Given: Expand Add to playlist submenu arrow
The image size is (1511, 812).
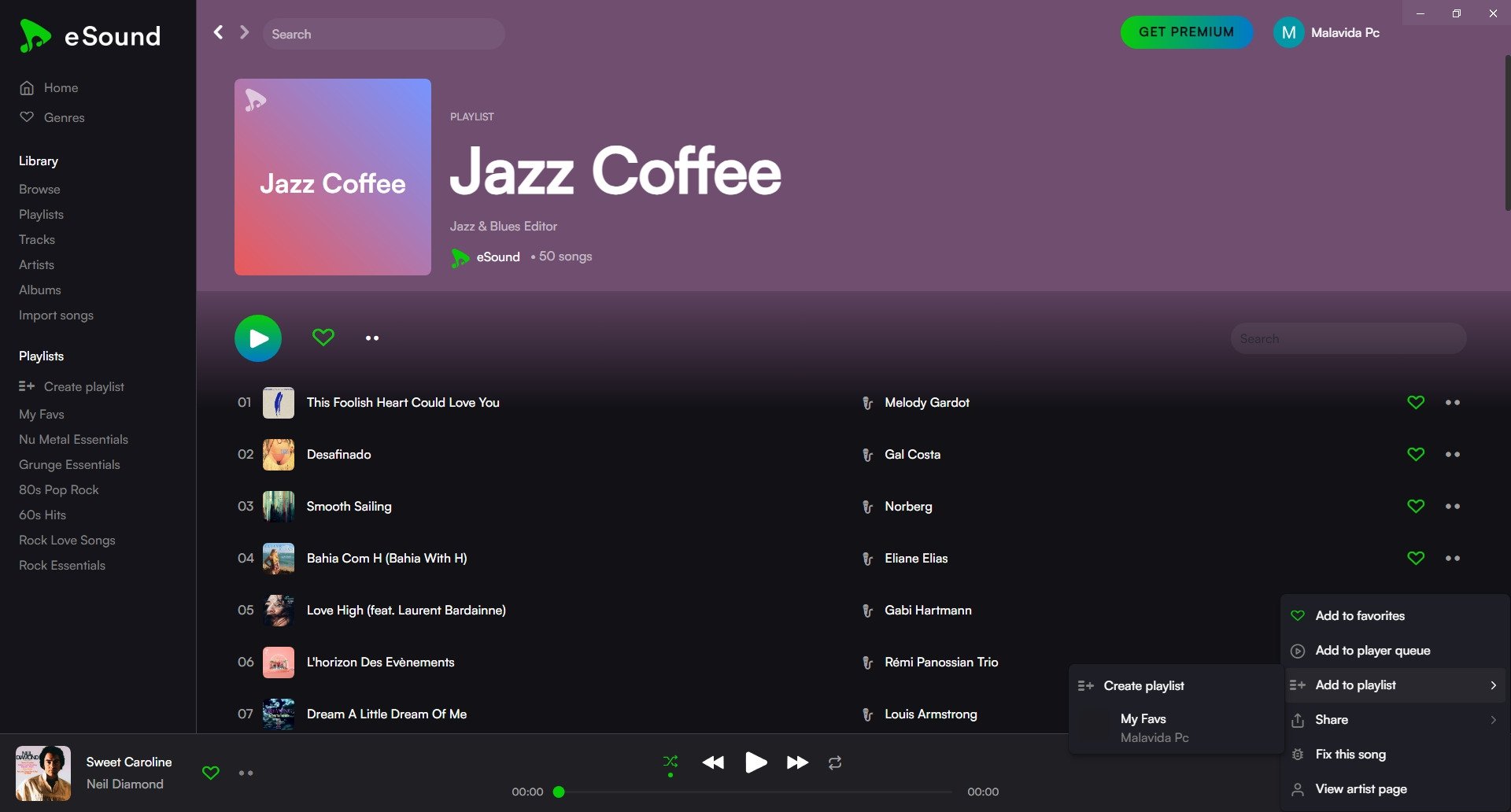Looking at the screenshot, I should coord(1493,685).
